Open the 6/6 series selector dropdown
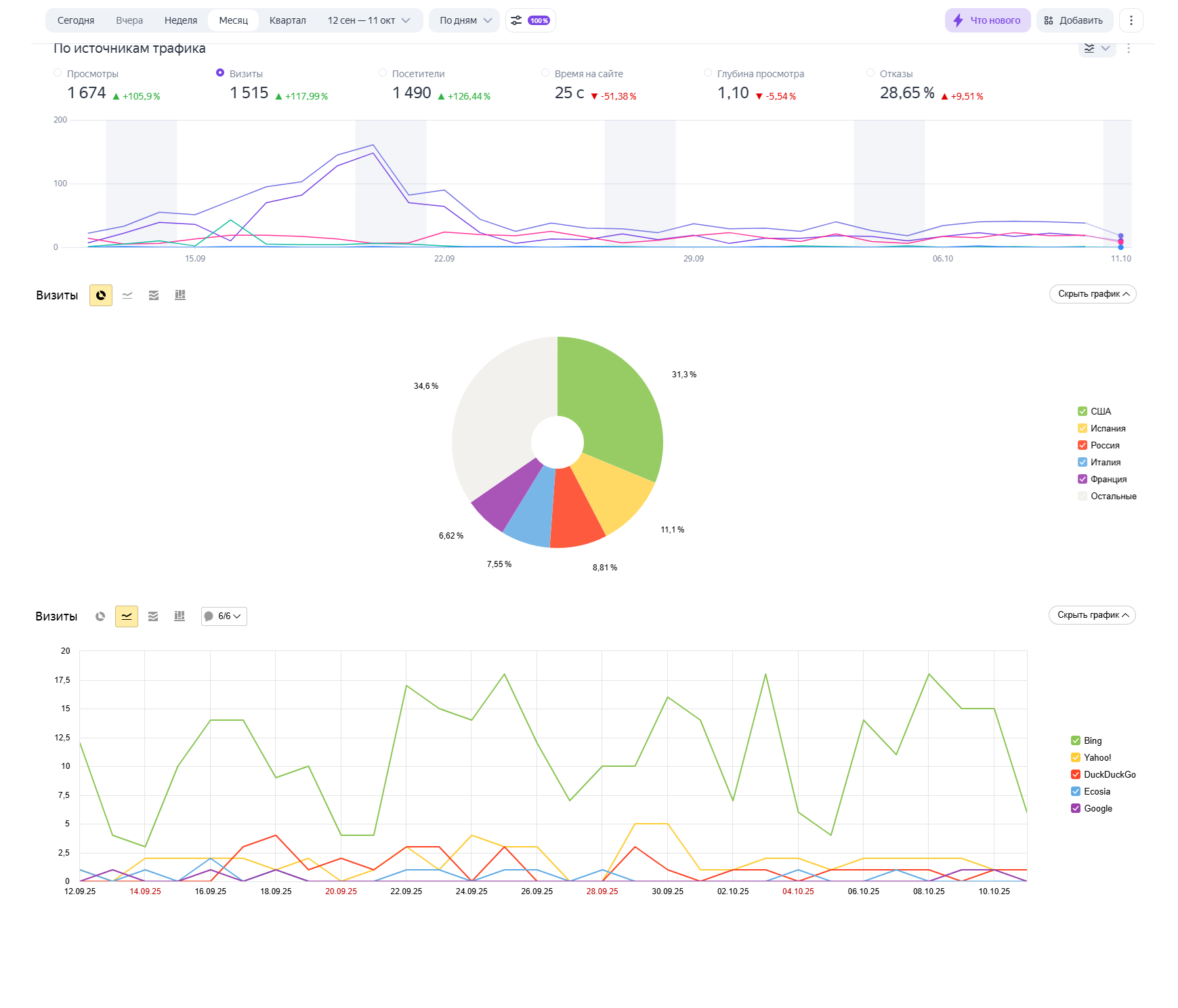Screen dimensions: 1178x1008 pos(224,616)
